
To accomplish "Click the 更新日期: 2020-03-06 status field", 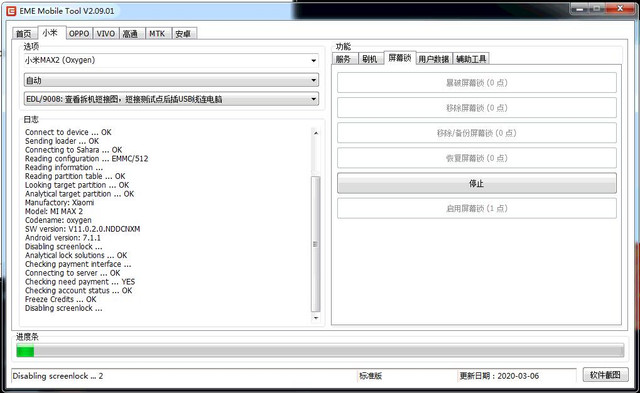I will (x=499, y=376).
